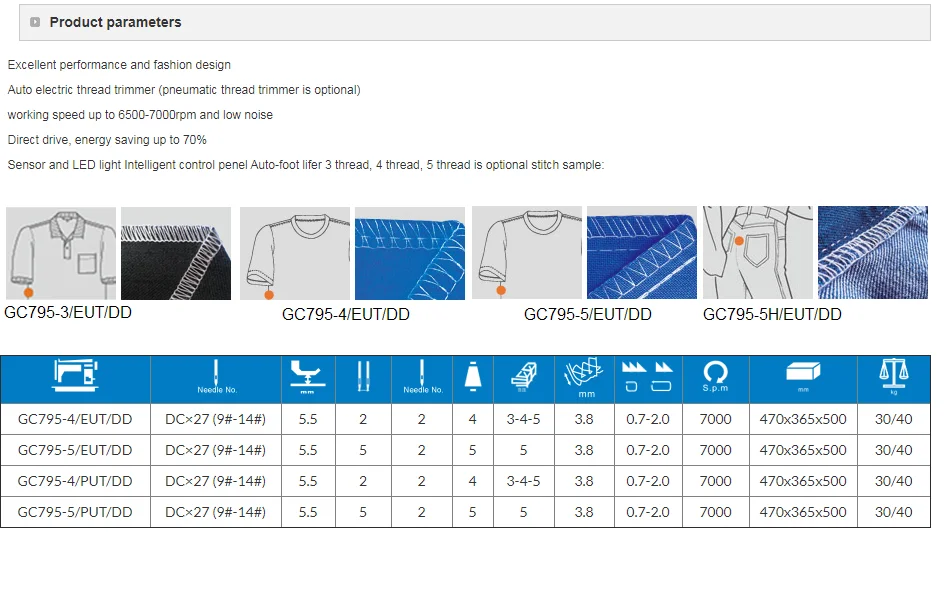The height and width of the screenshot is (612, 944).
Task: Click 30/40 in the GC795-4/EUT/DD row
Action: pos(893,419)
